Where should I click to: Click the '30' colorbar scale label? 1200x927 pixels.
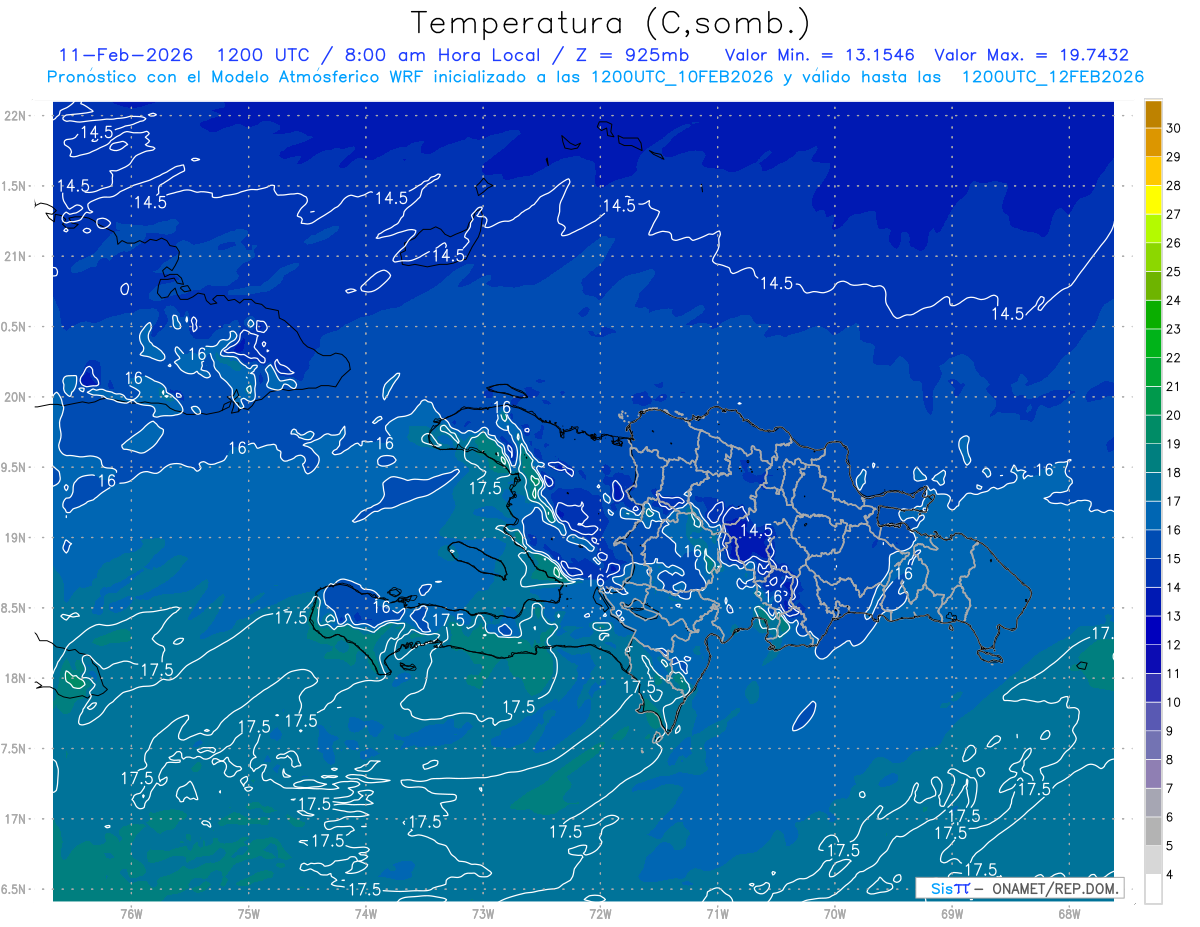click(x=1173, y=128)
